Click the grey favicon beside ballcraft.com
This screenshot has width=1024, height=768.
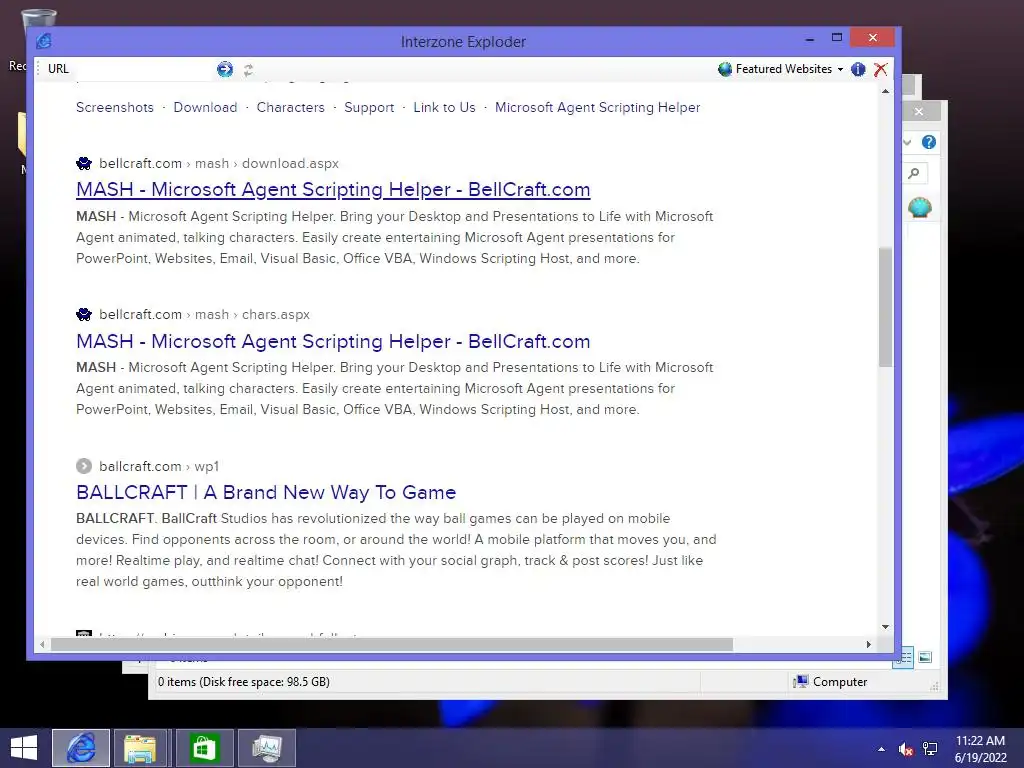[x=84, y=466]
